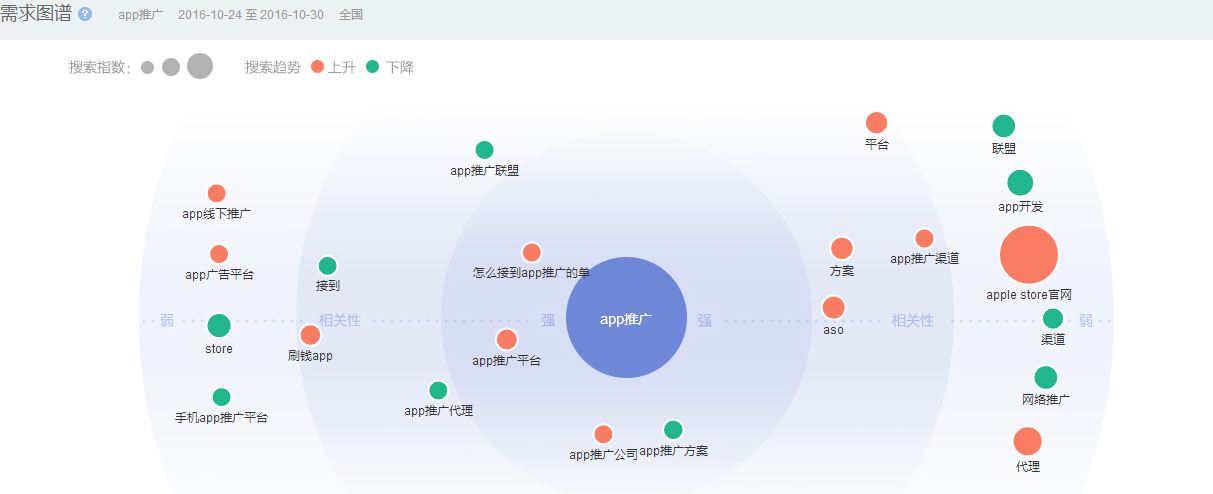Click the 怎么接到app推广的单 label
The width and height of the screenshot is (1213, 494).
pos(531,272)
